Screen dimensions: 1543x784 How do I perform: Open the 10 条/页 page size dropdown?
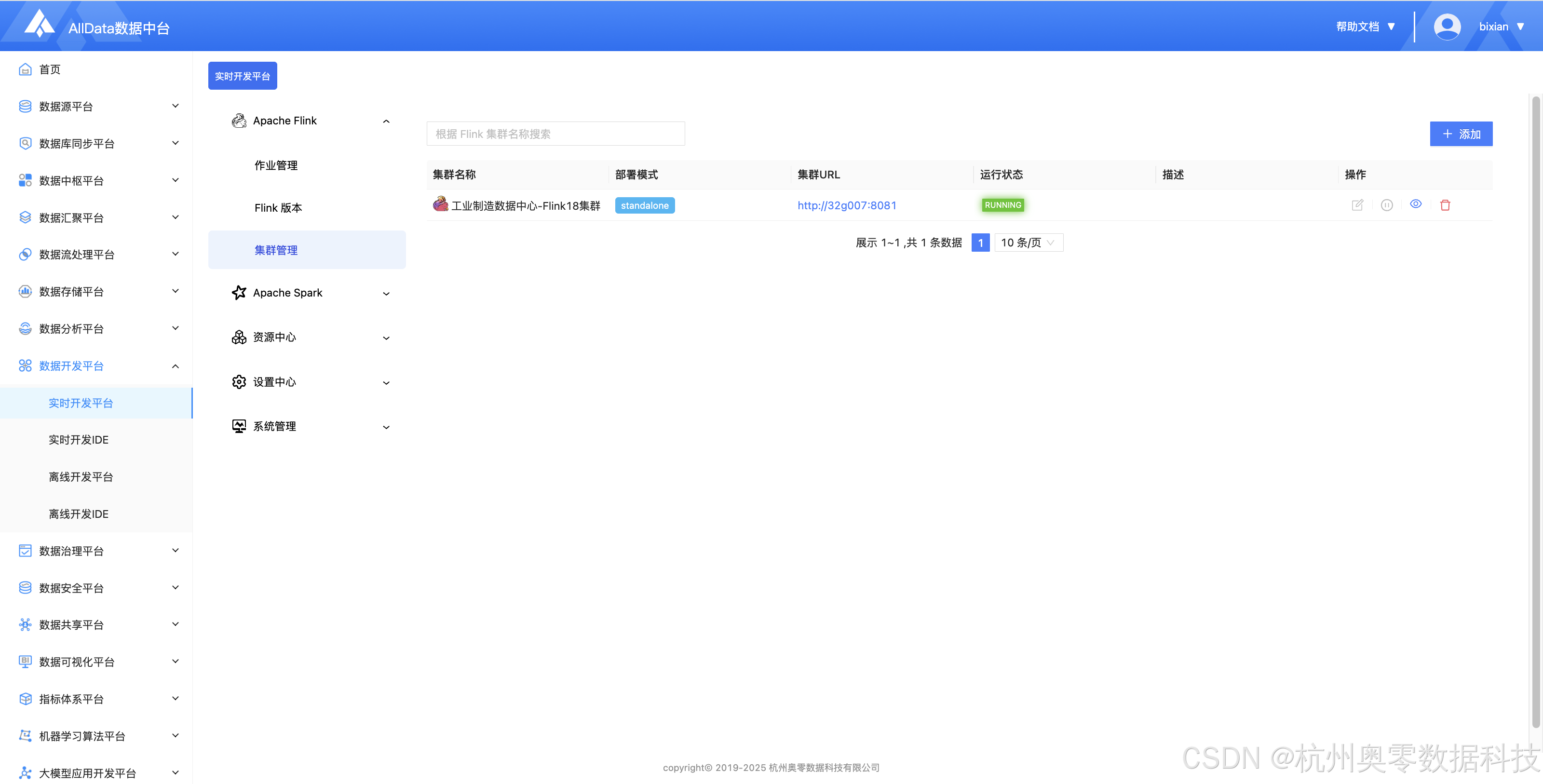coord(1028,243)
